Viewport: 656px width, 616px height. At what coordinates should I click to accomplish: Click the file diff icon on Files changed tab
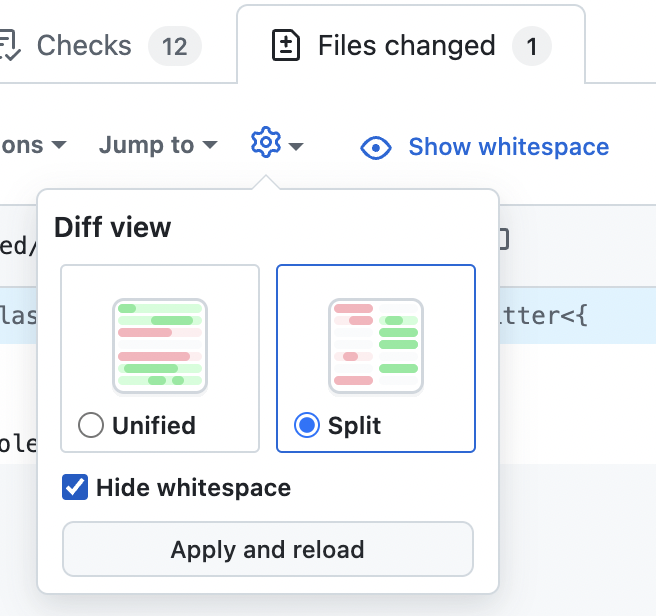286,46
